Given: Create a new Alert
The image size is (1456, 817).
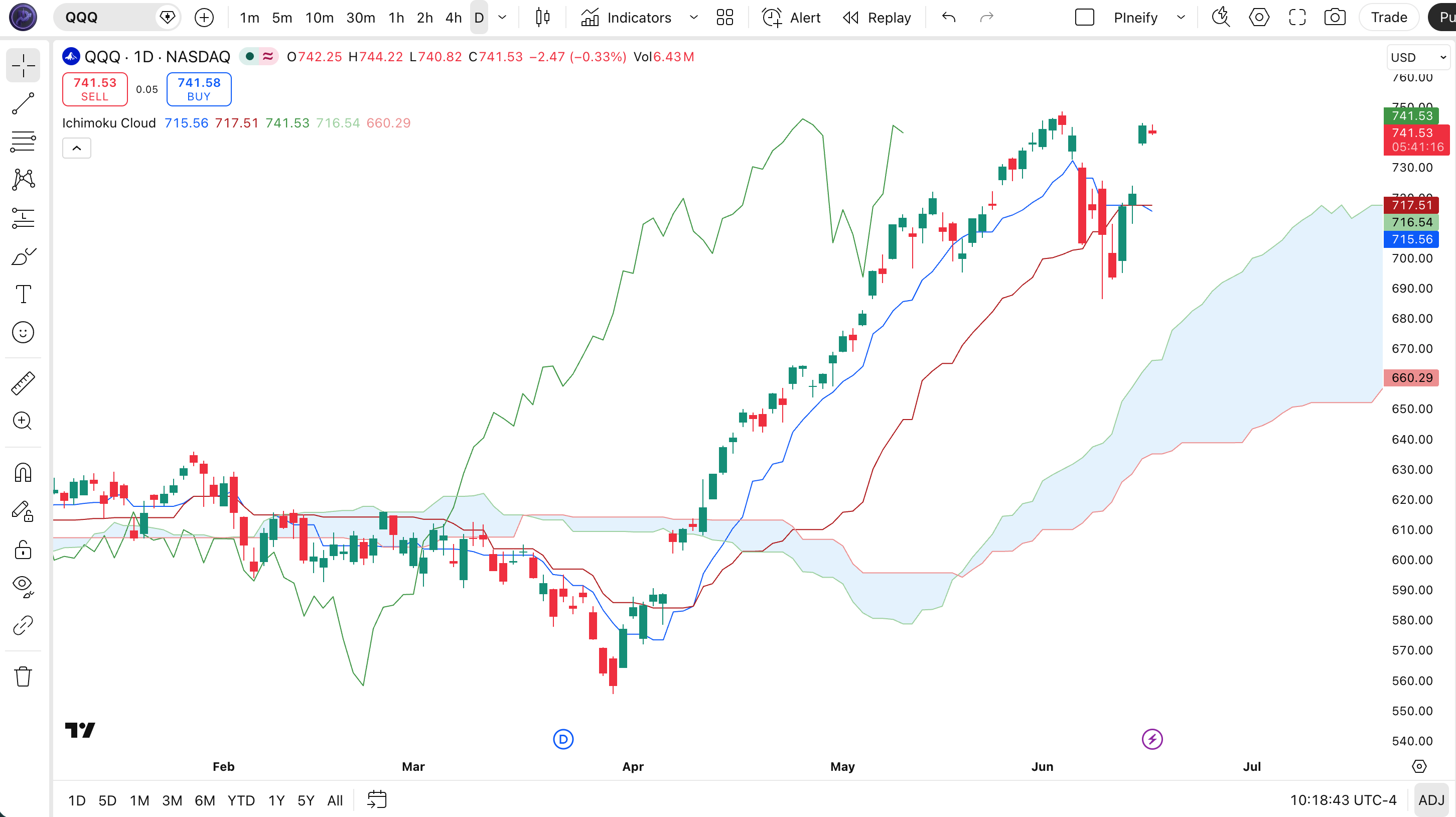Looking at the screenshot, I should [x=791, y=18].
